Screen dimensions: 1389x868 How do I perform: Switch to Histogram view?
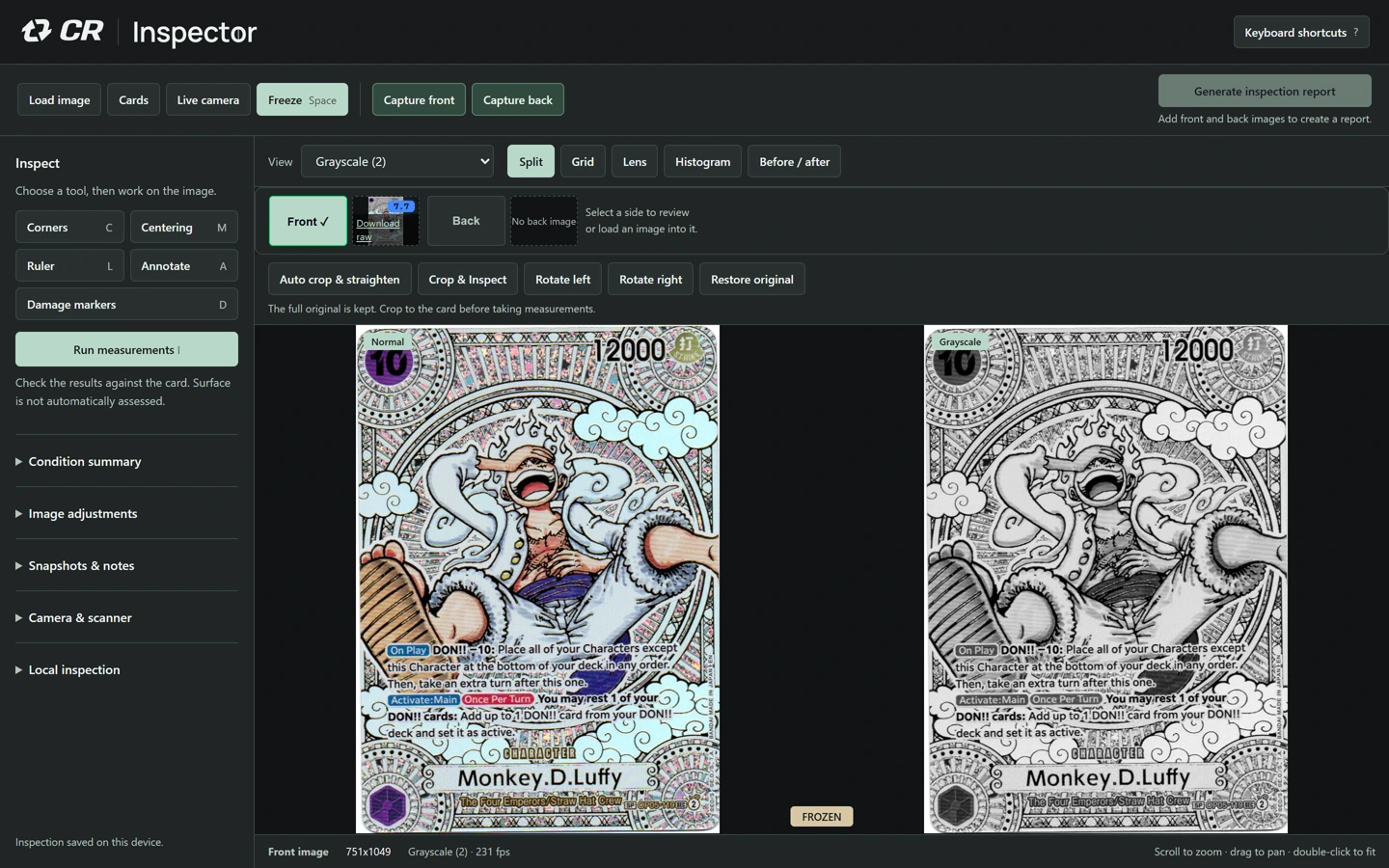[702, 161]
